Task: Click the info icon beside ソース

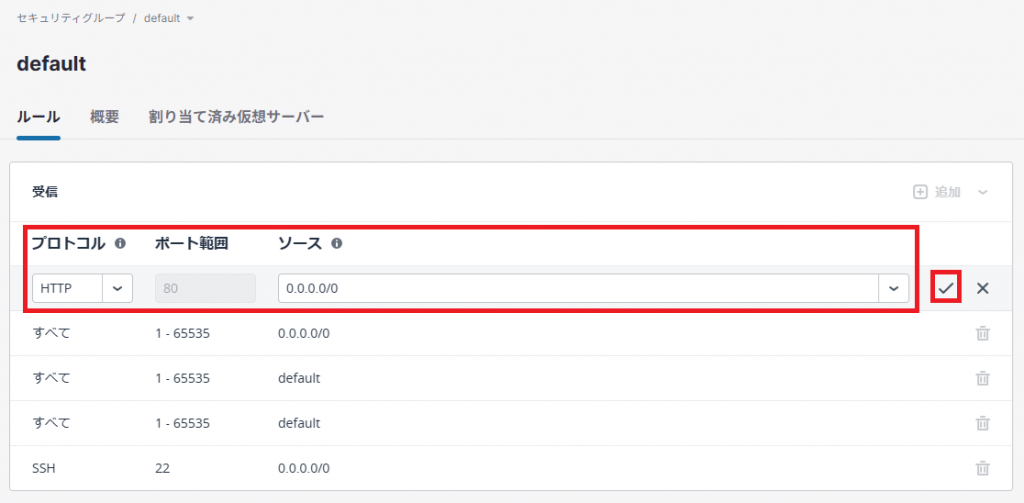Action: [336, 243]
